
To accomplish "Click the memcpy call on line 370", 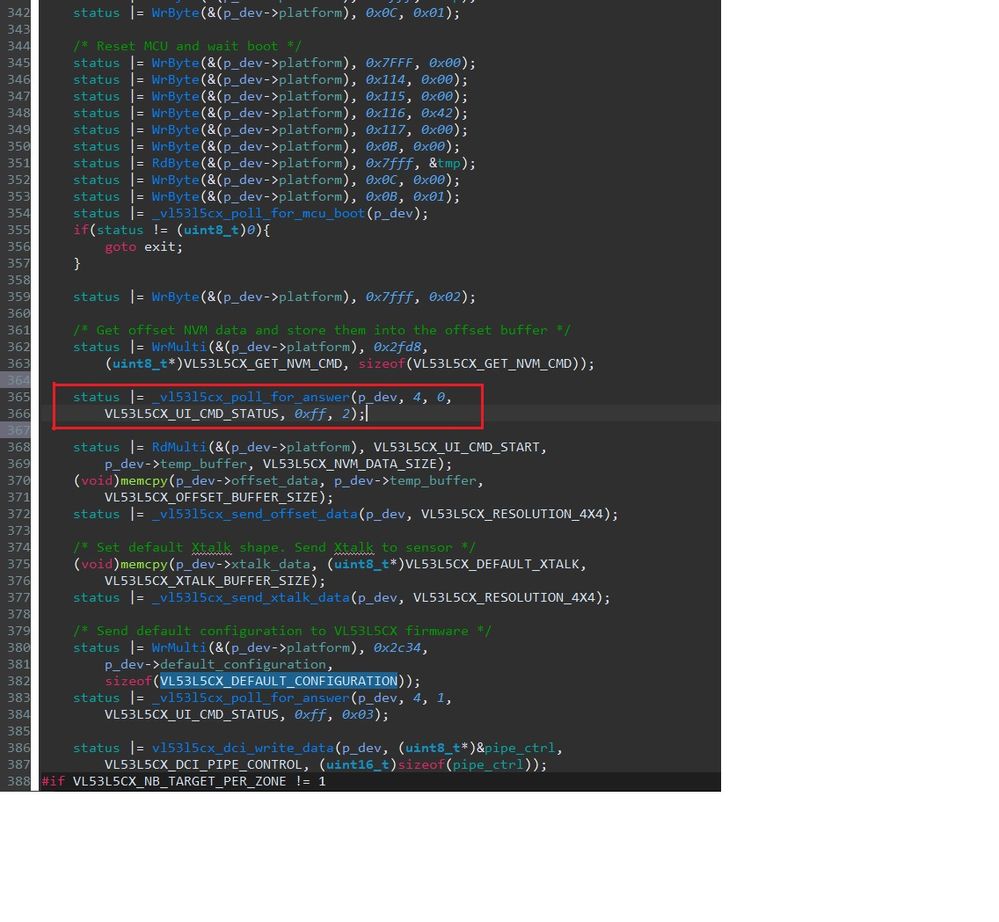I will tap(144, 481).
